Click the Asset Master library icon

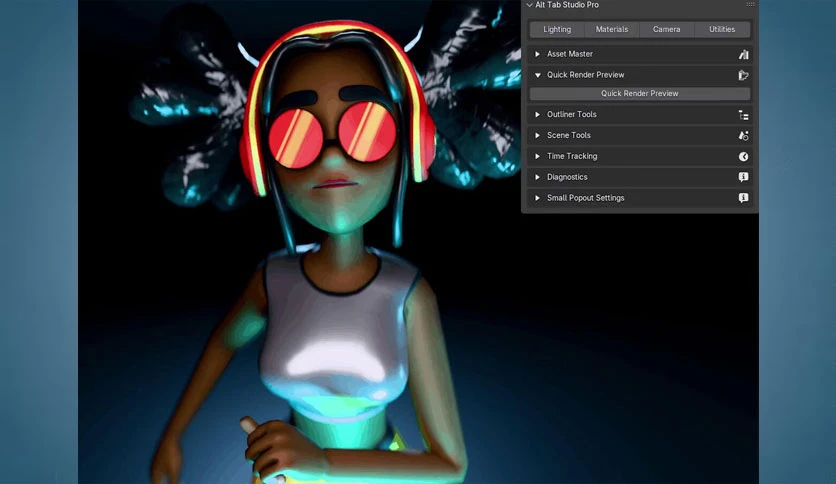click(x=743, y=54)
